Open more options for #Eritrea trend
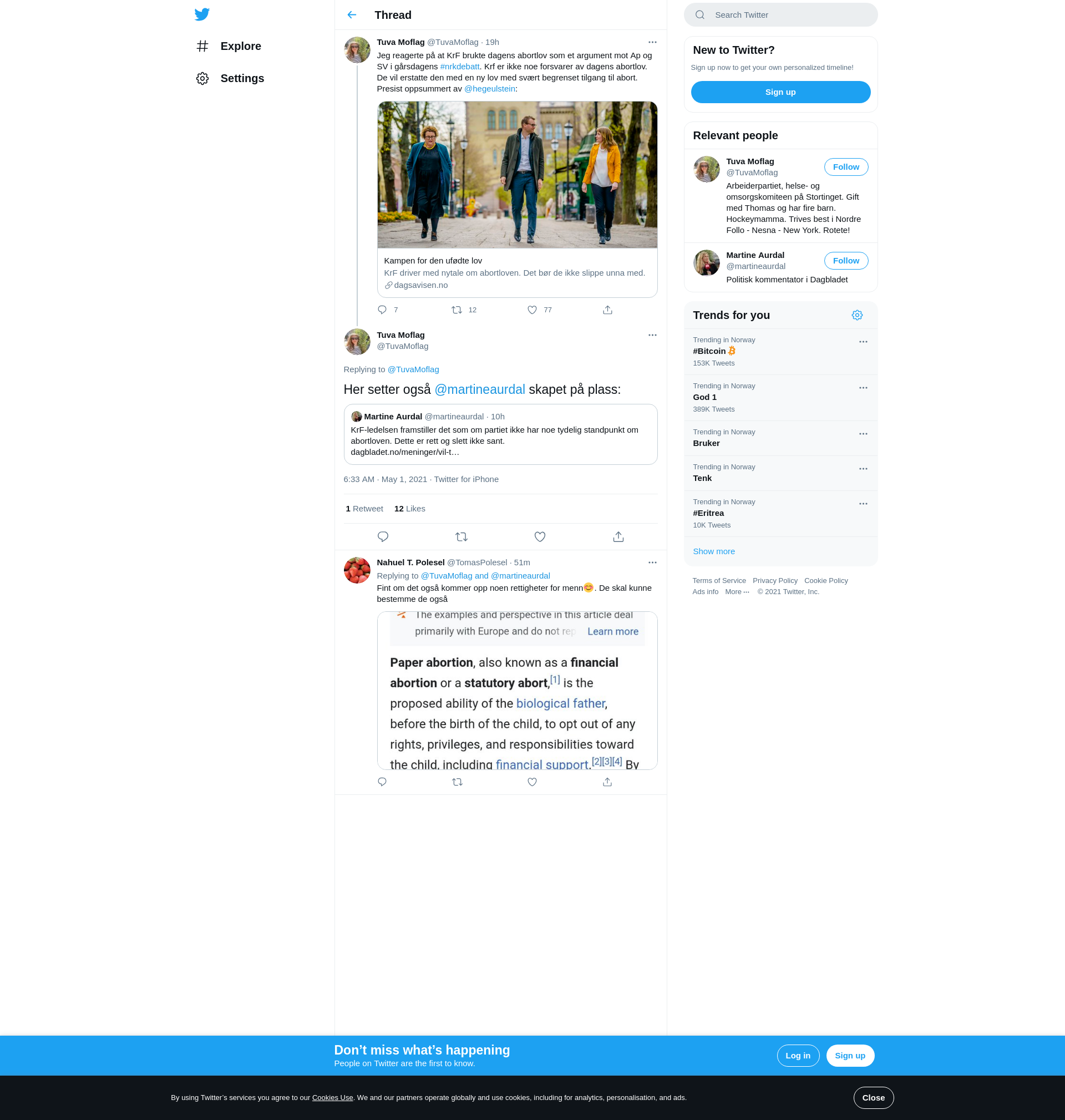The image size is (1065, 1120). pos(863,504)
